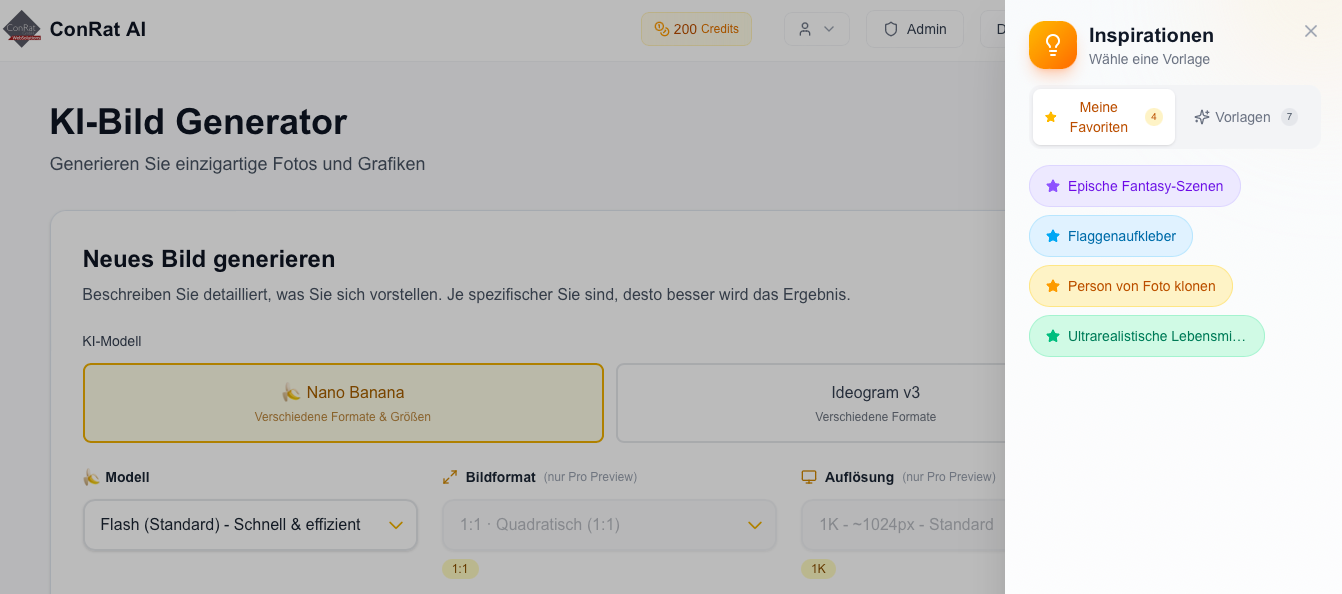The image size is (1342, 594).
Task: Click the credits coin icon
Action: click(661, 29)
